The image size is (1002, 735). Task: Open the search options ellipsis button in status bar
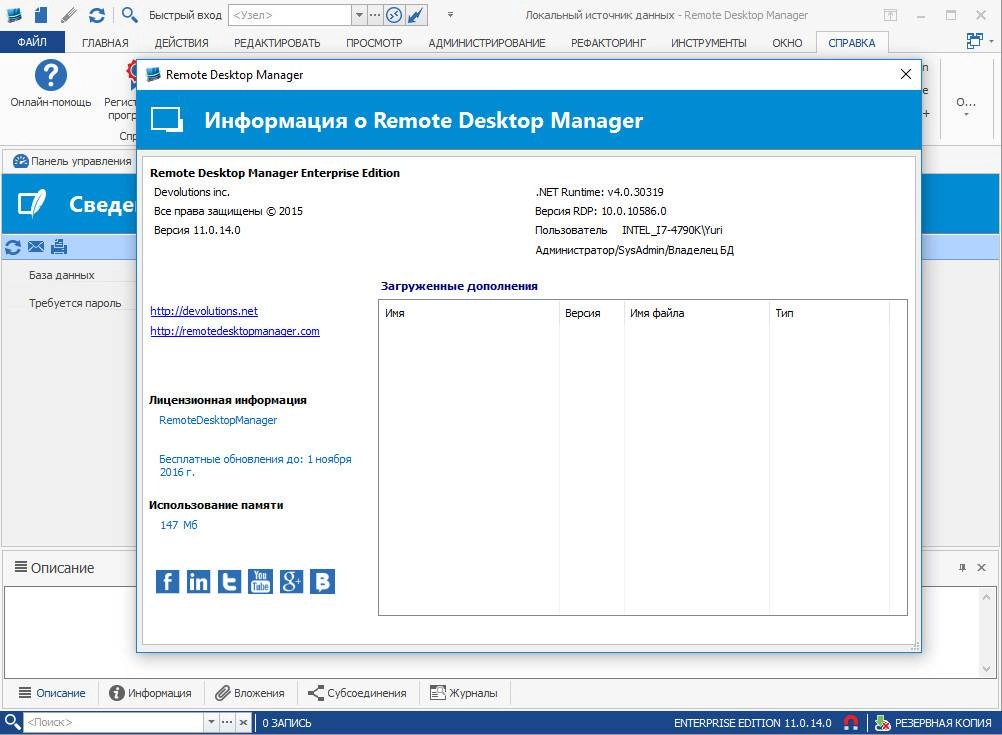tap(227, 723)
